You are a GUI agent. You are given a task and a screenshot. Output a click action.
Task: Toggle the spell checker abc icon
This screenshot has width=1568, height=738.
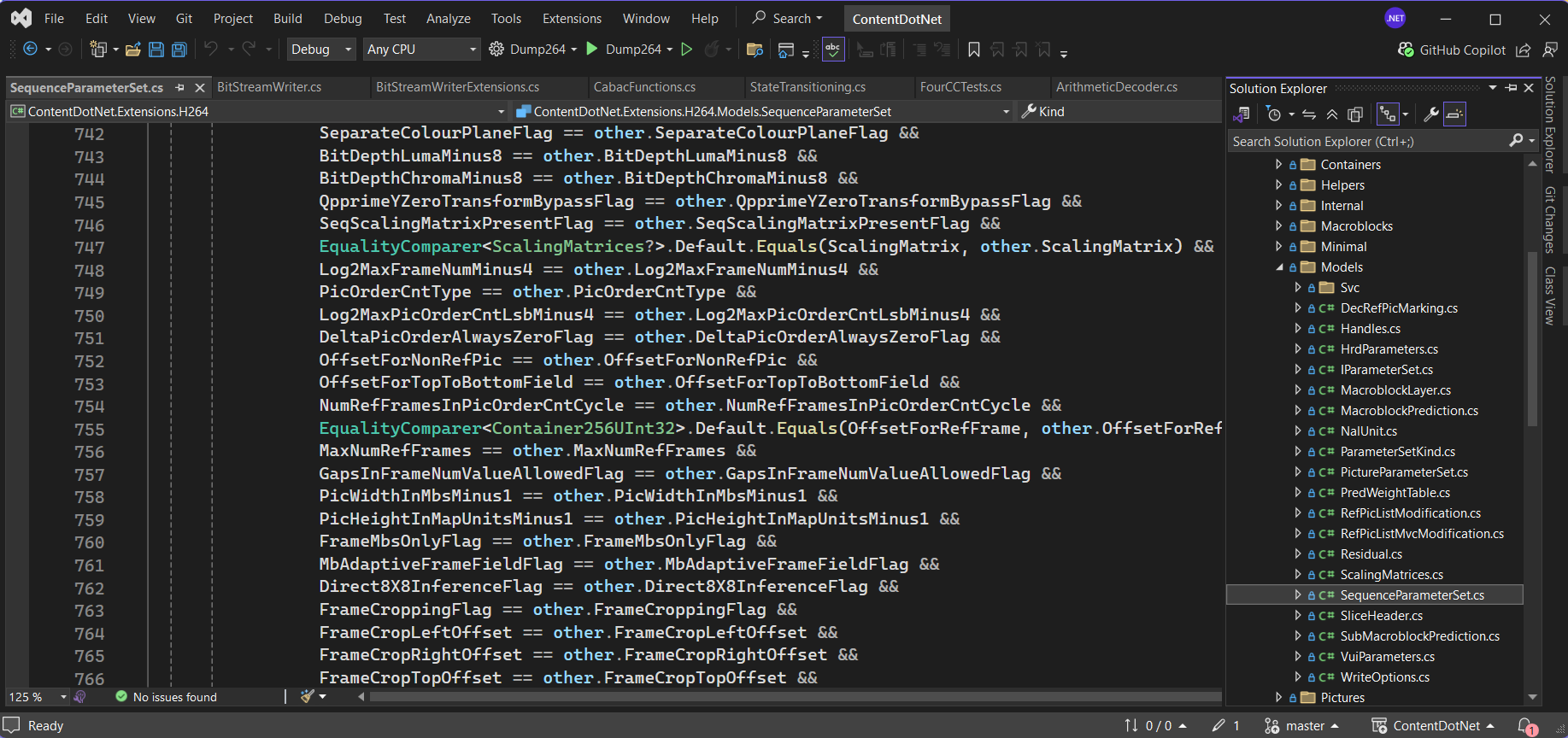point(833,50)
